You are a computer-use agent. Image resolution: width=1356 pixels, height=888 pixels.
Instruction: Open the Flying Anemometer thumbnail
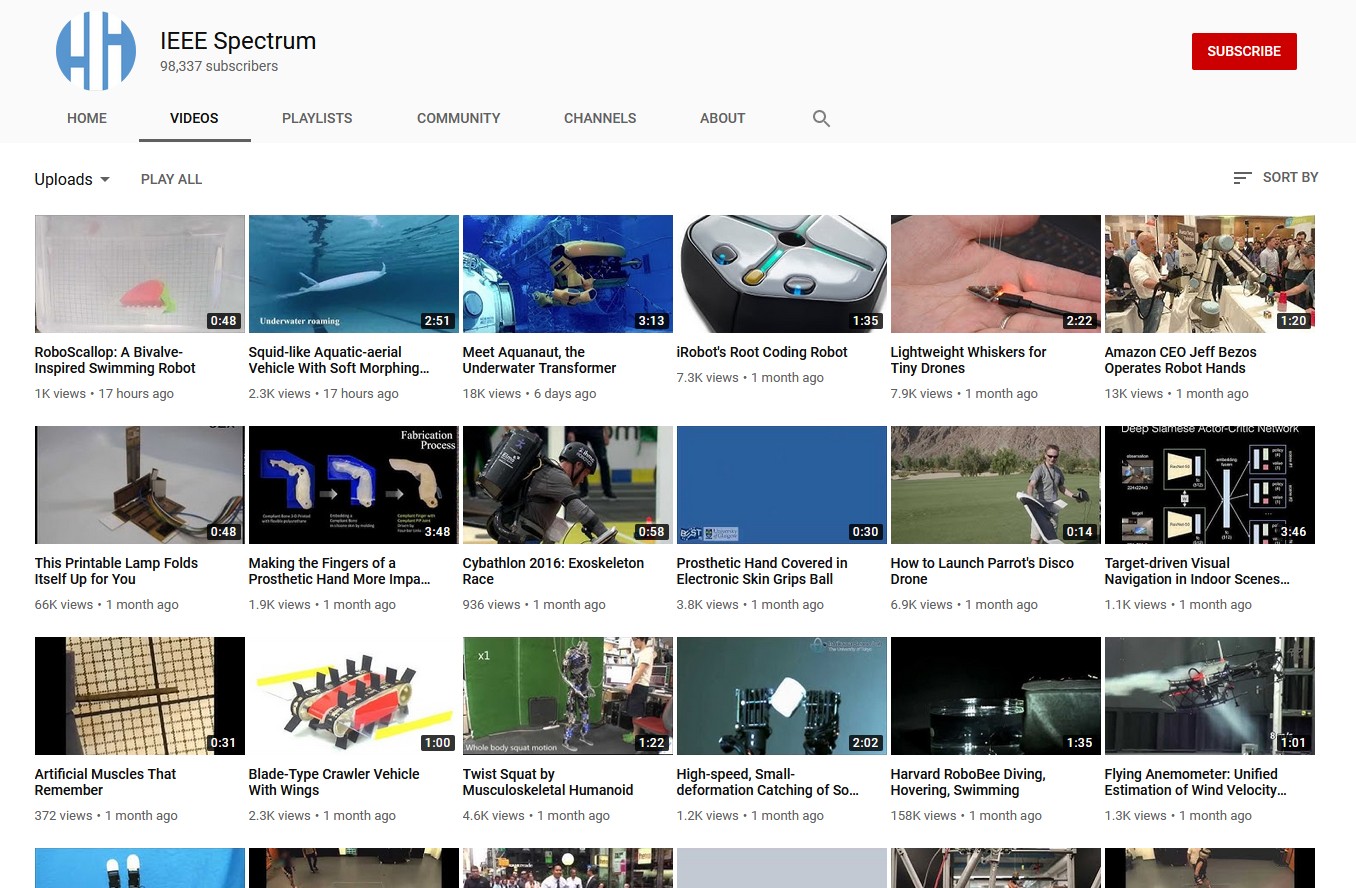point(1210,696)
